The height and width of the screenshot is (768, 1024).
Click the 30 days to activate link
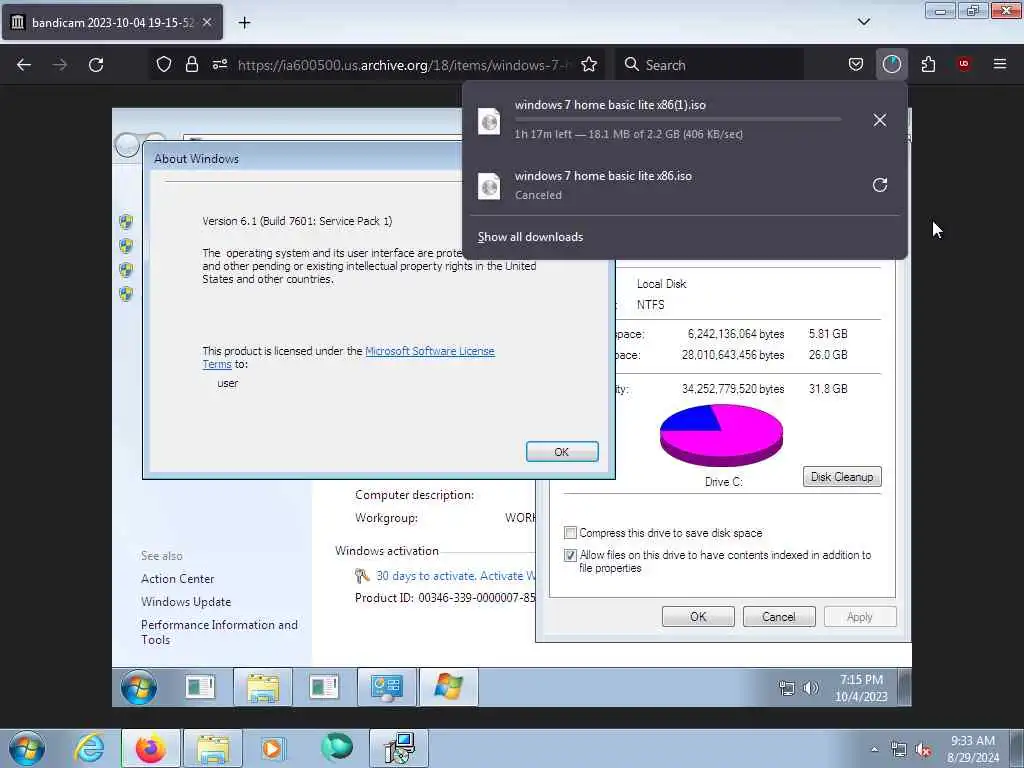456,575
